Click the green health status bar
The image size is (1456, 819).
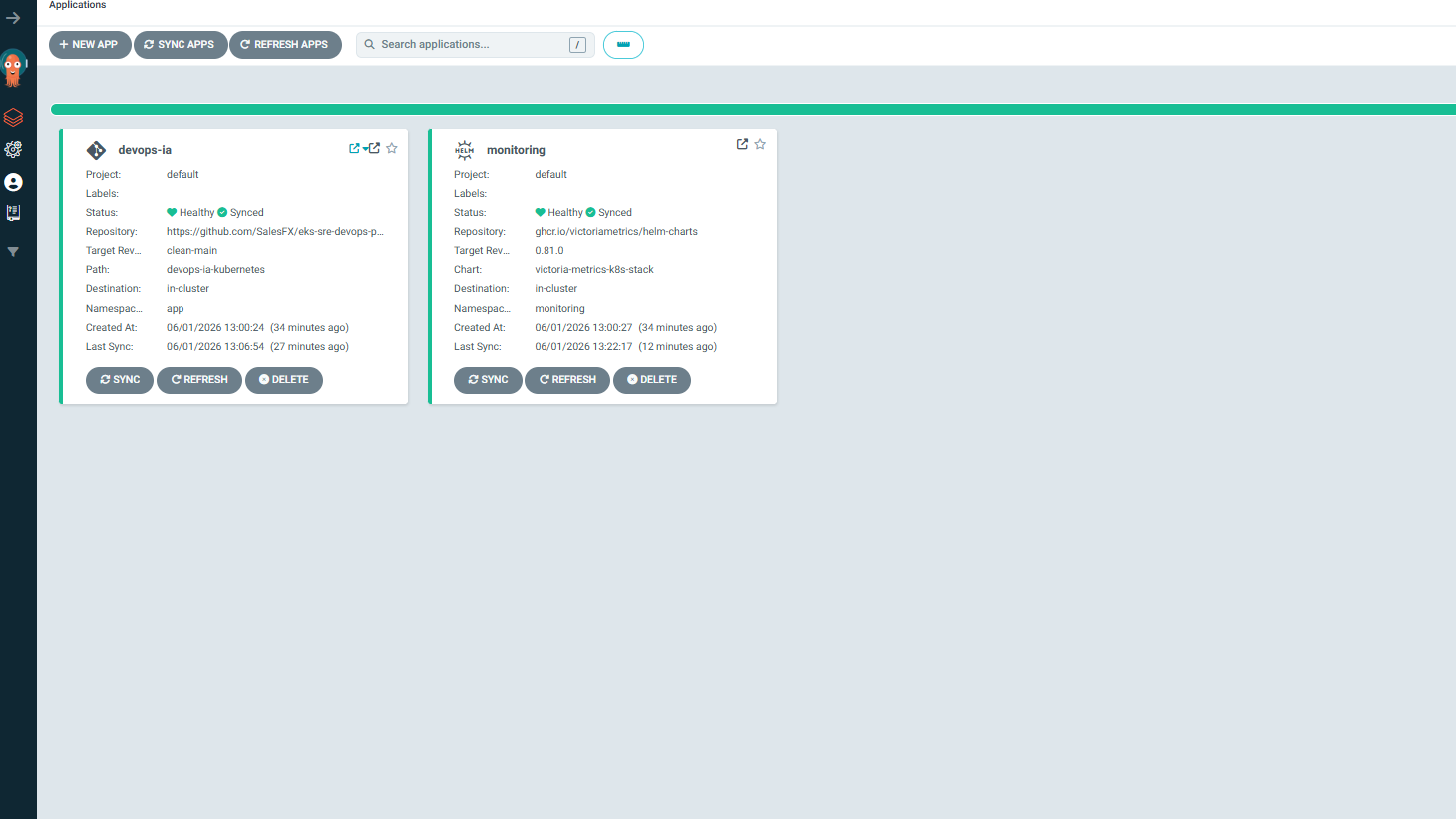coord(753,110)
